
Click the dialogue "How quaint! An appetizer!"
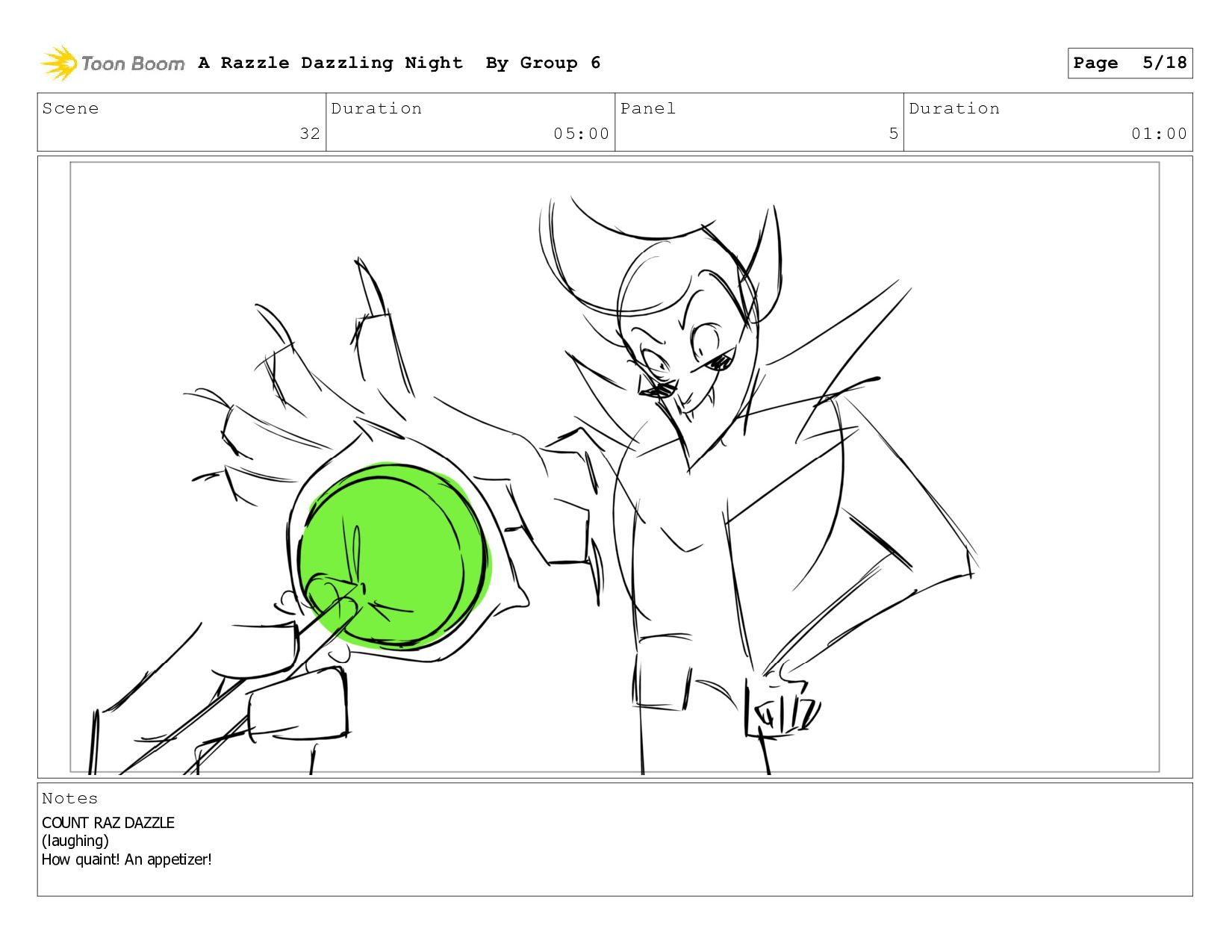tap(127, 859)
